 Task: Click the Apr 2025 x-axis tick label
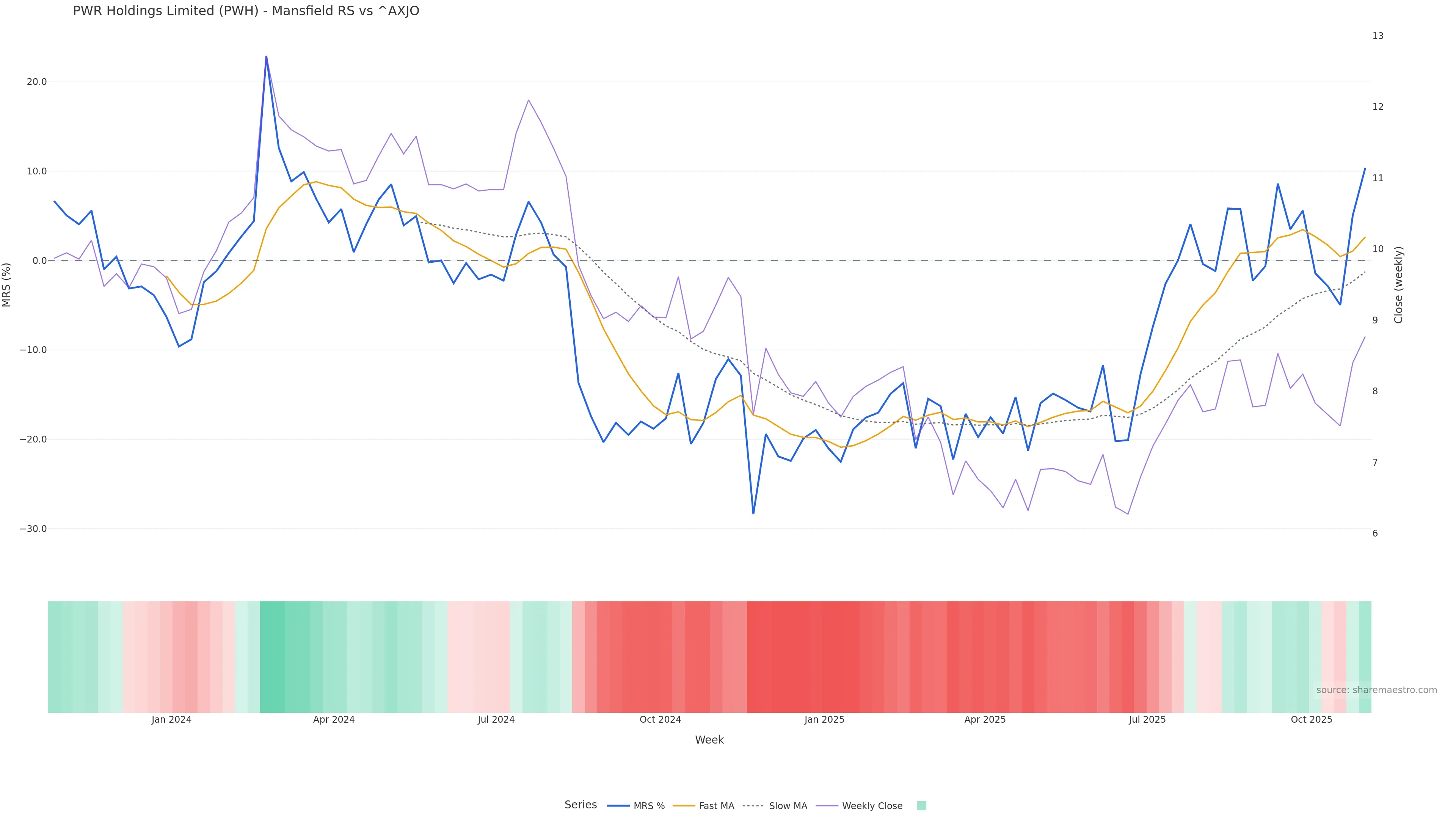pos(985,720)
